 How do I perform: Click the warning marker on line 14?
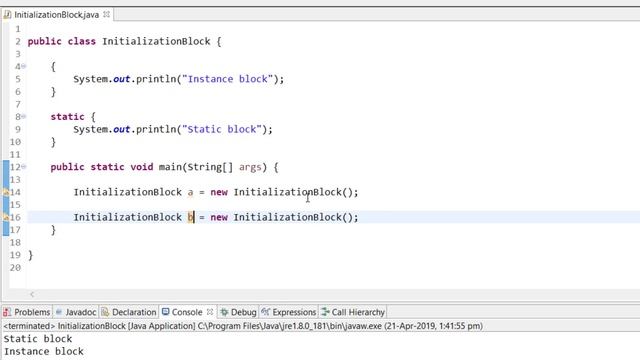[x=6, y=192]
